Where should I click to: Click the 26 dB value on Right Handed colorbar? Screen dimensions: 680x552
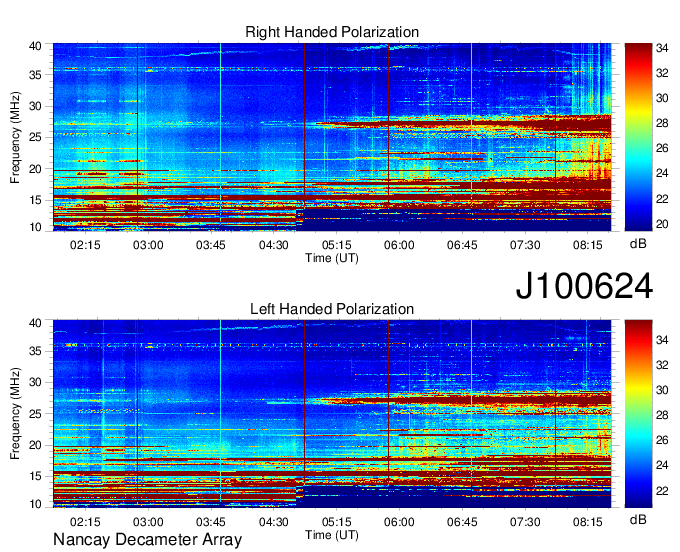662,149
